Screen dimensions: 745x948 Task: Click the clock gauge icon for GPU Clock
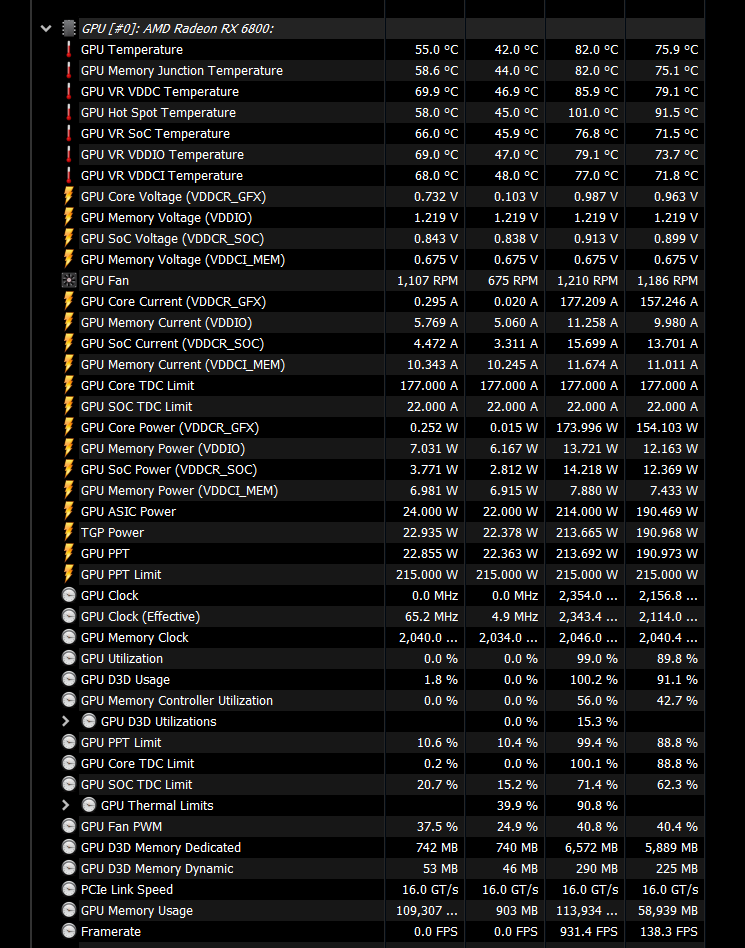click(69, 596)
